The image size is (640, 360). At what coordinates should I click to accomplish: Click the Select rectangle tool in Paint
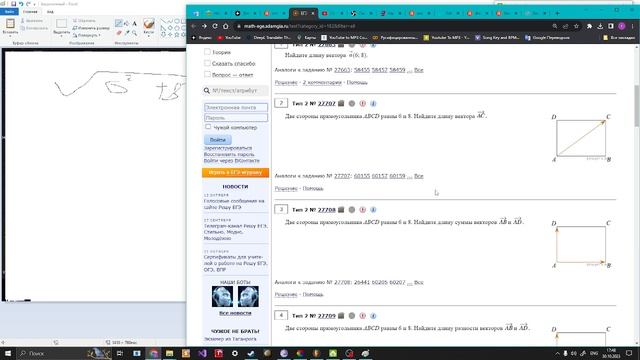tap(62, 23)
